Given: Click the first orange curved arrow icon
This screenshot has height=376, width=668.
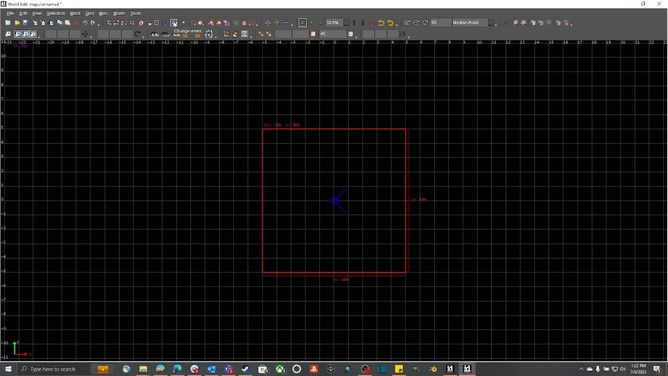Looking at the screenshot, I should (381, 23).
